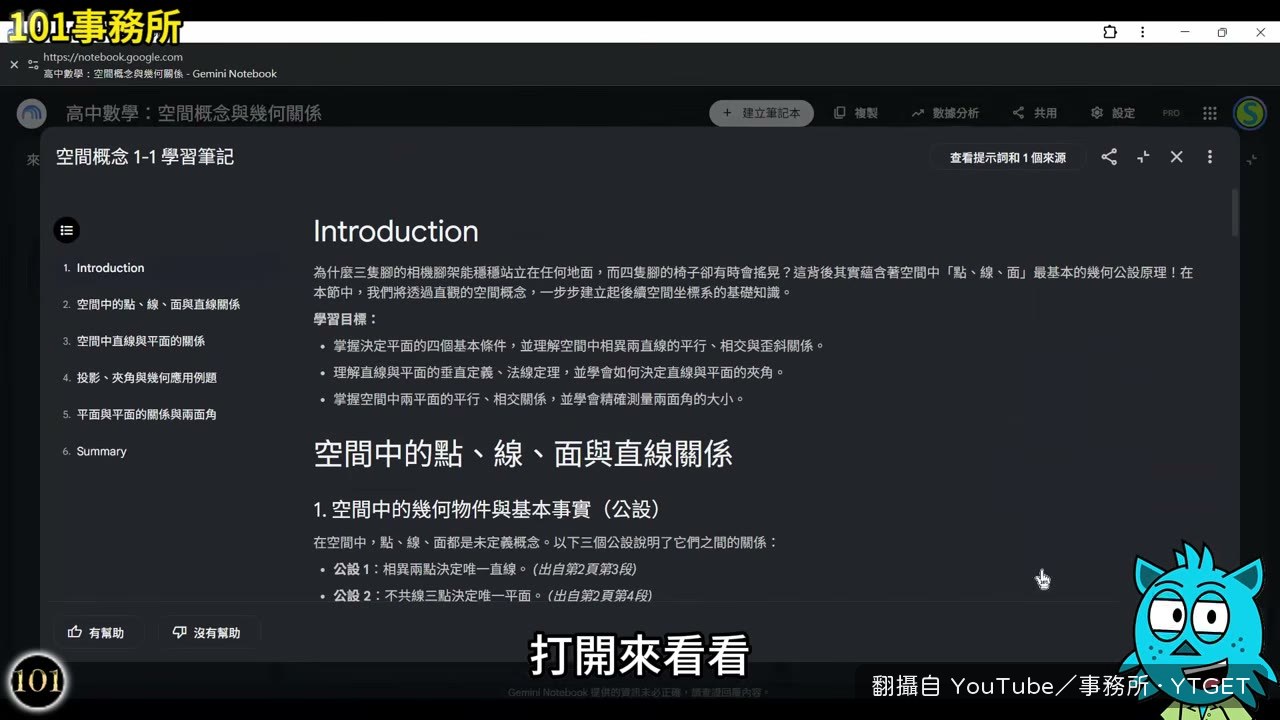1280x720 pixels.
Task: Mark the note as 沒有幫助 (thumbs down)
Action: point(208,632)
